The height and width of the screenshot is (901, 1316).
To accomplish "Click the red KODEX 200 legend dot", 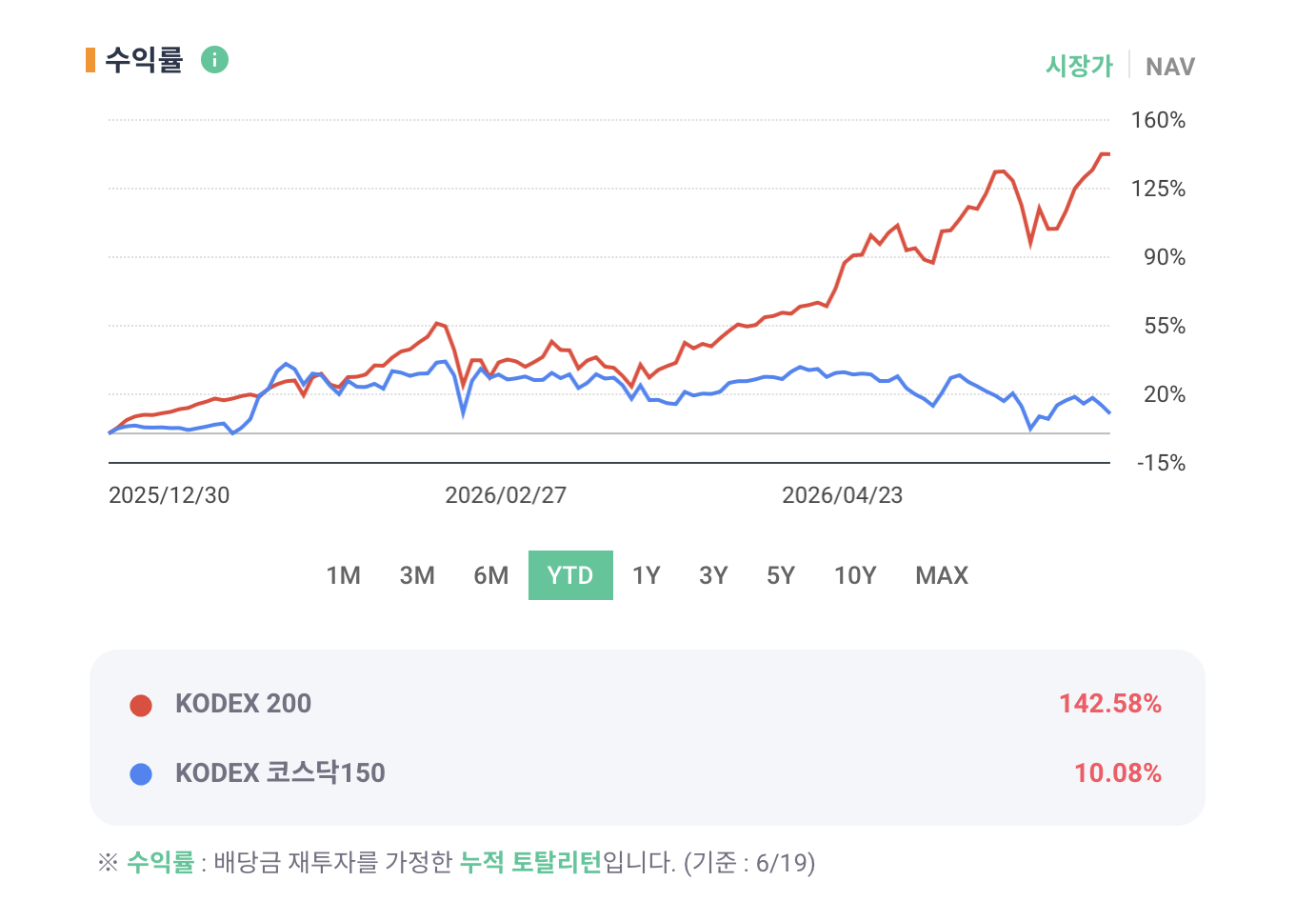I will tap(141, 705).
